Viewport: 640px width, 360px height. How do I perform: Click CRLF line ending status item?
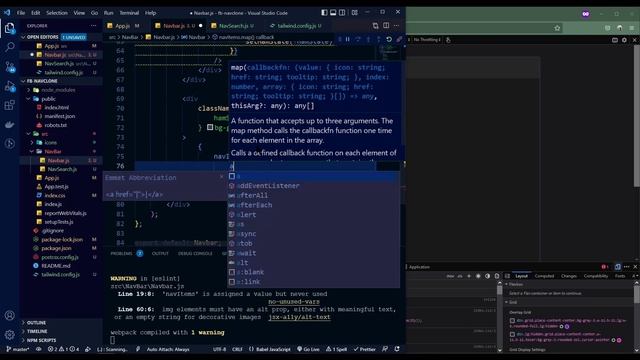[237, 349]
